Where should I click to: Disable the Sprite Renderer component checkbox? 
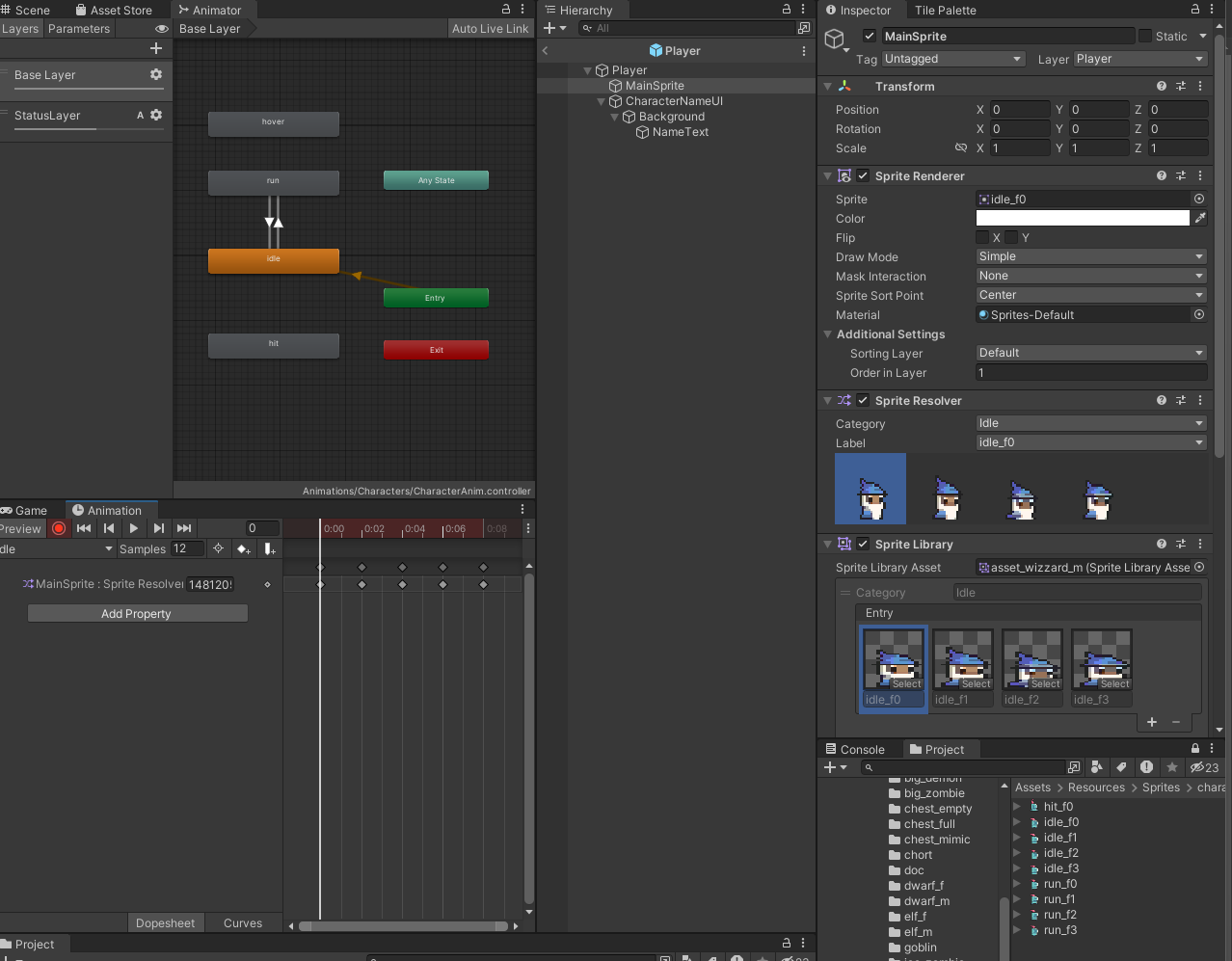(x=862, y=175)
